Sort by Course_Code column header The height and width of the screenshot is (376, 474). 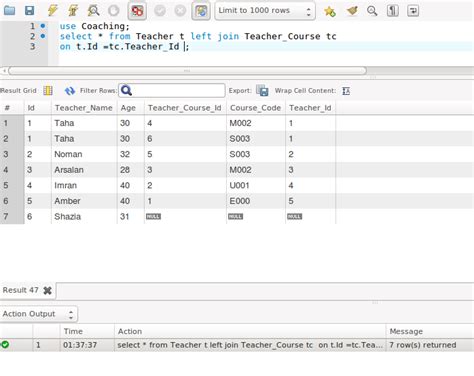255,108
